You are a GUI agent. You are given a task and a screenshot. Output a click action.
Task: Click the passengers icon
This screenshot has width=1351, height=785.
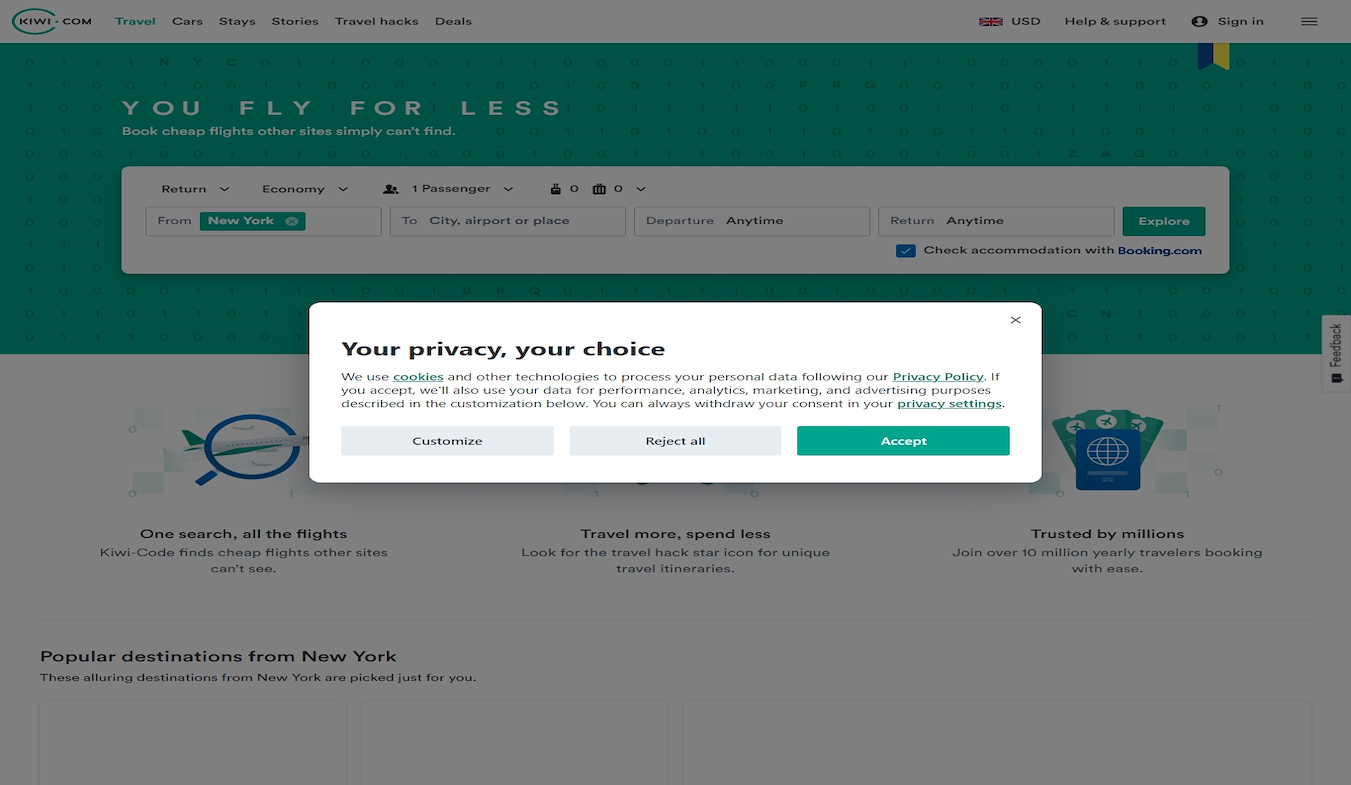pyautogui.click(x=391, y=189)
